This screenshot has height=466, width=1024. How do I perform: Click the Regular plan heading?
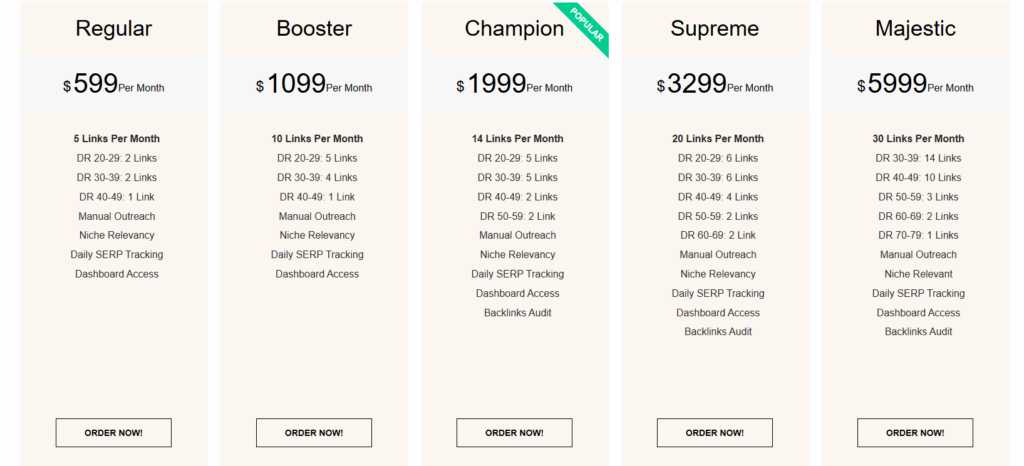pos(113,29)
